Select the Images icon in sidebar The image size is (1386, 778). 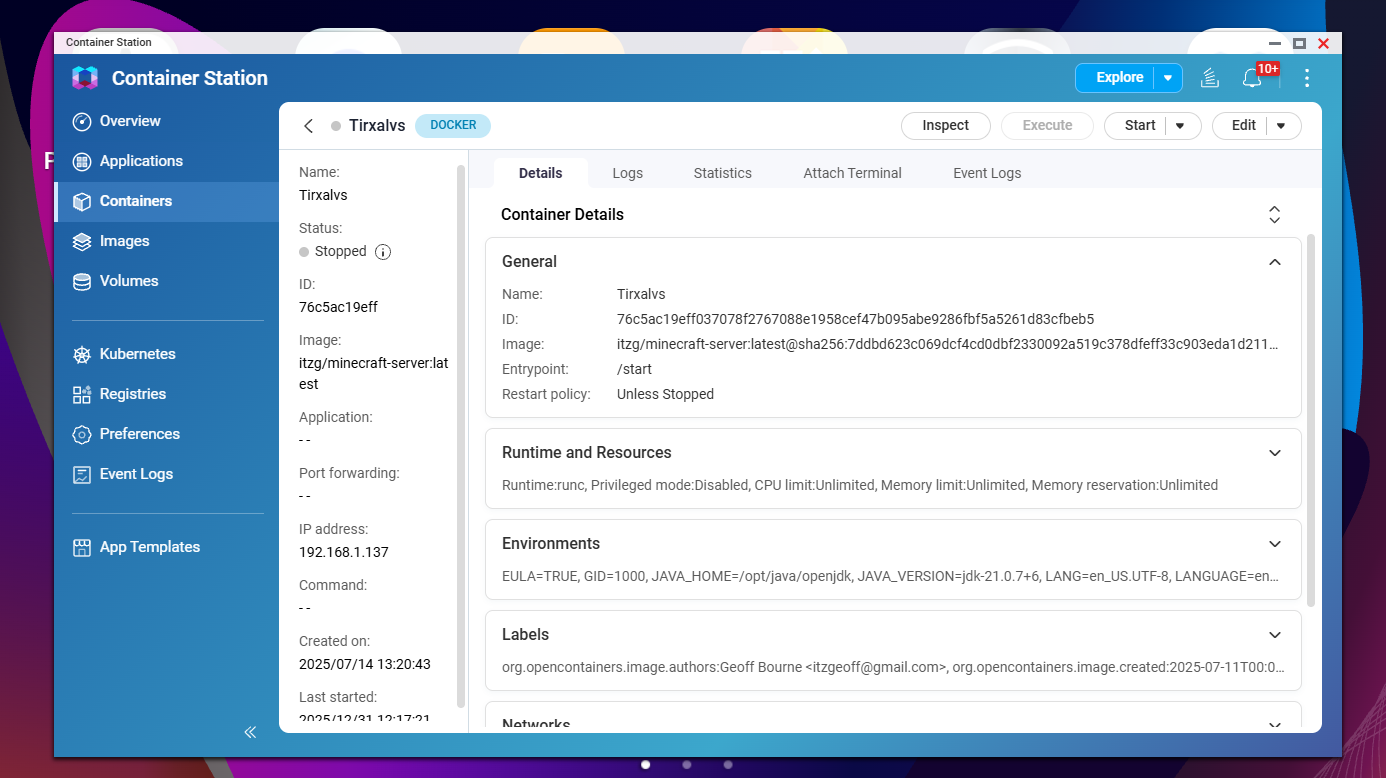click(x=82, y=241)
